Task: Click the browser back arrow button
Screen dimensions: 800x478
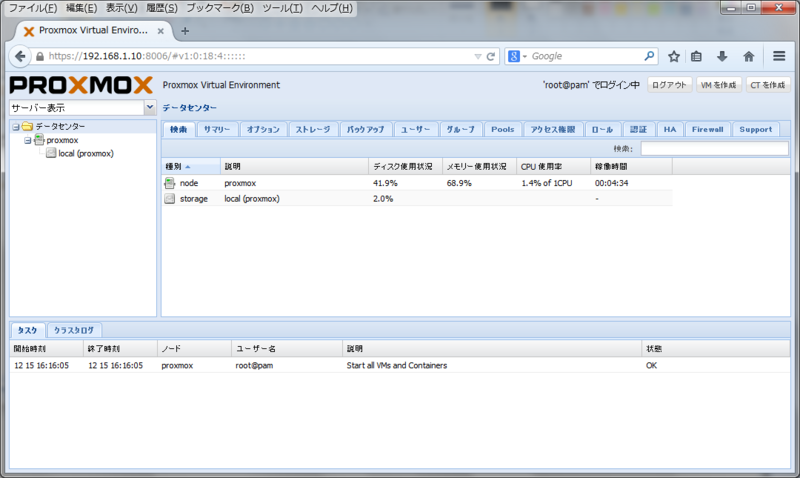Action: click(x=20, y=56)
